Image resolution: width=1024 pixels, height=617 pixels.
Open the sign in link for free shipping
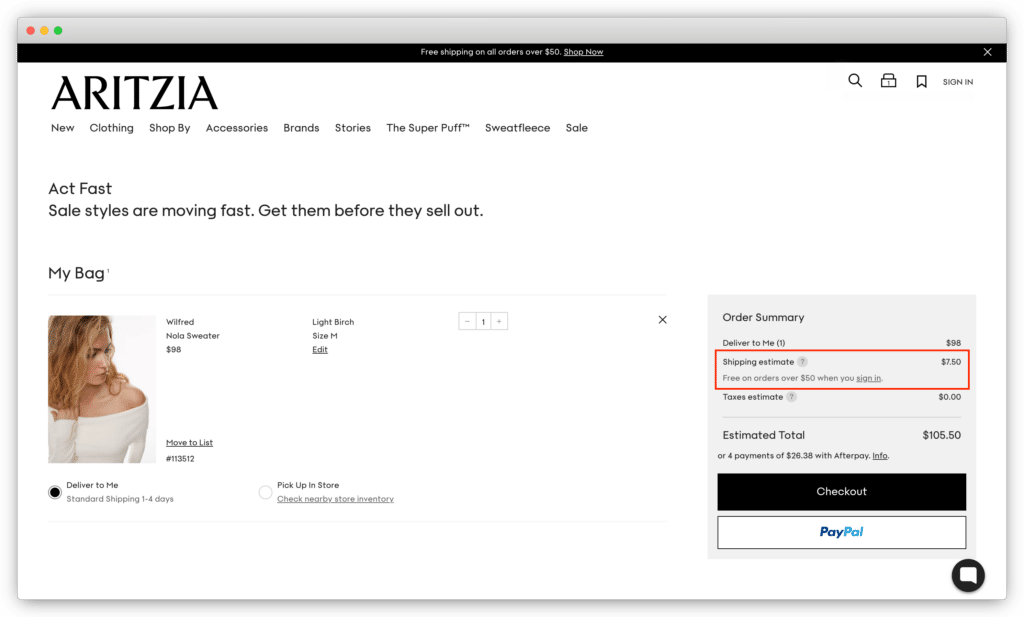[x=868, y=378]
